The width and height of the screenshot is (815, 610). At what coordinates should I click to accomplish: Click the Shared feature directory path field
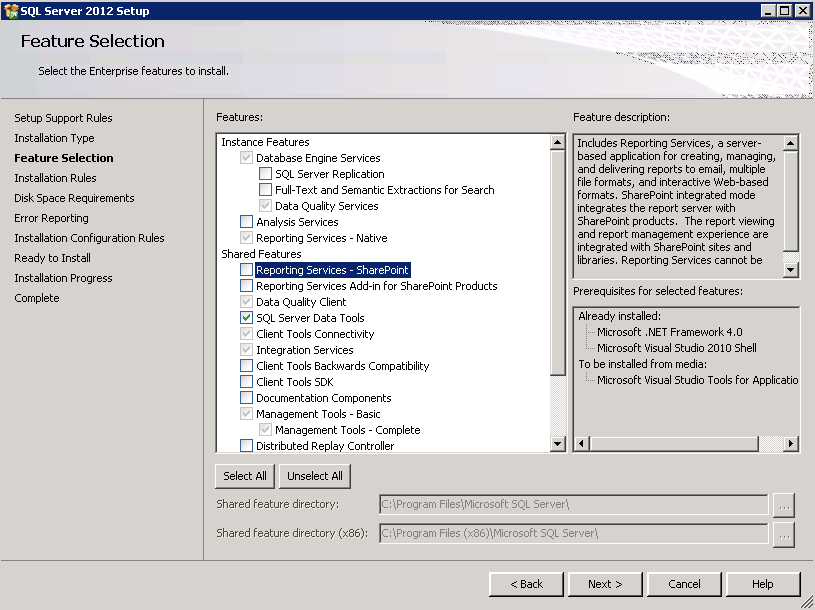click(574, 505)
